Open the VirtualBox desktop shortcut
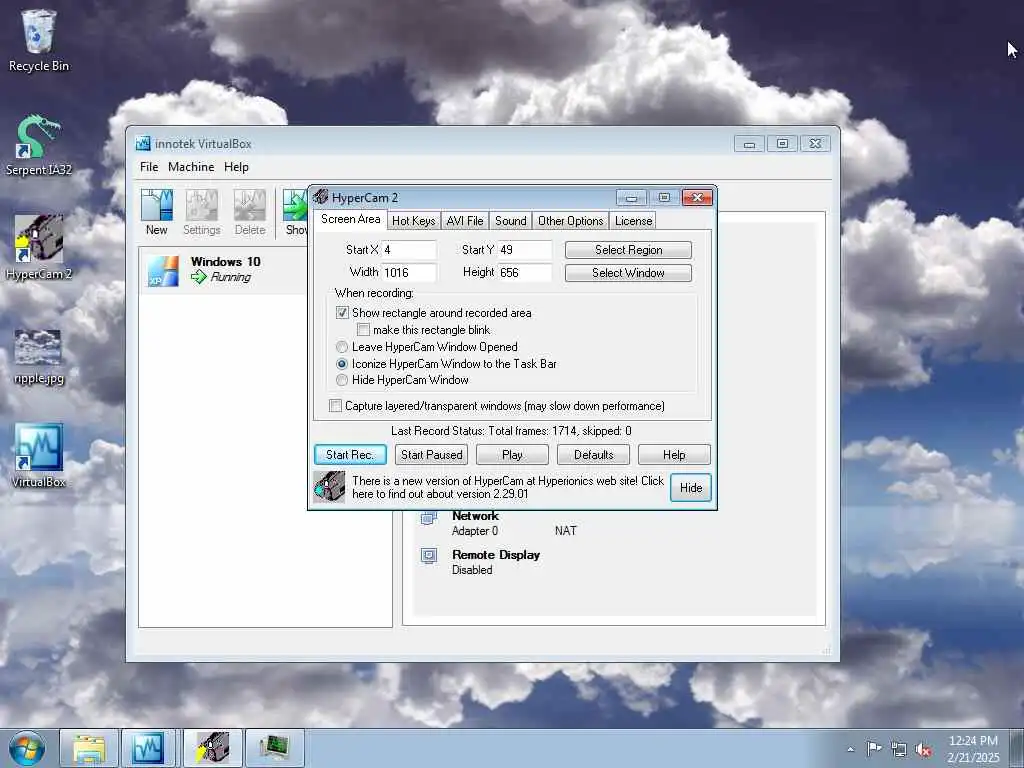 39,456
